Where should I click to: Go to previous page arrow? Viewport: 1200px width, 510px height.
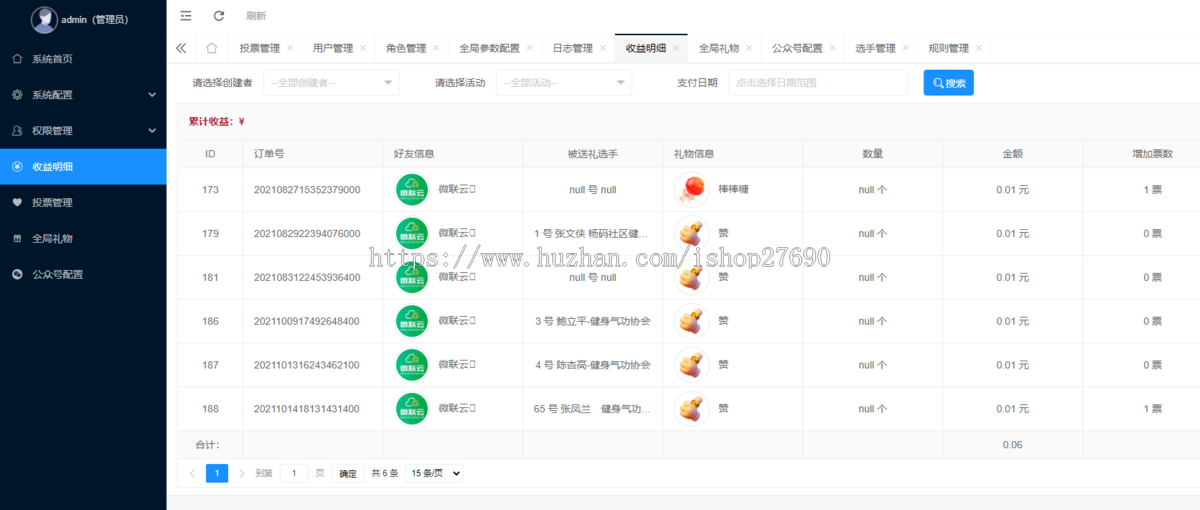tap(192, 473)
